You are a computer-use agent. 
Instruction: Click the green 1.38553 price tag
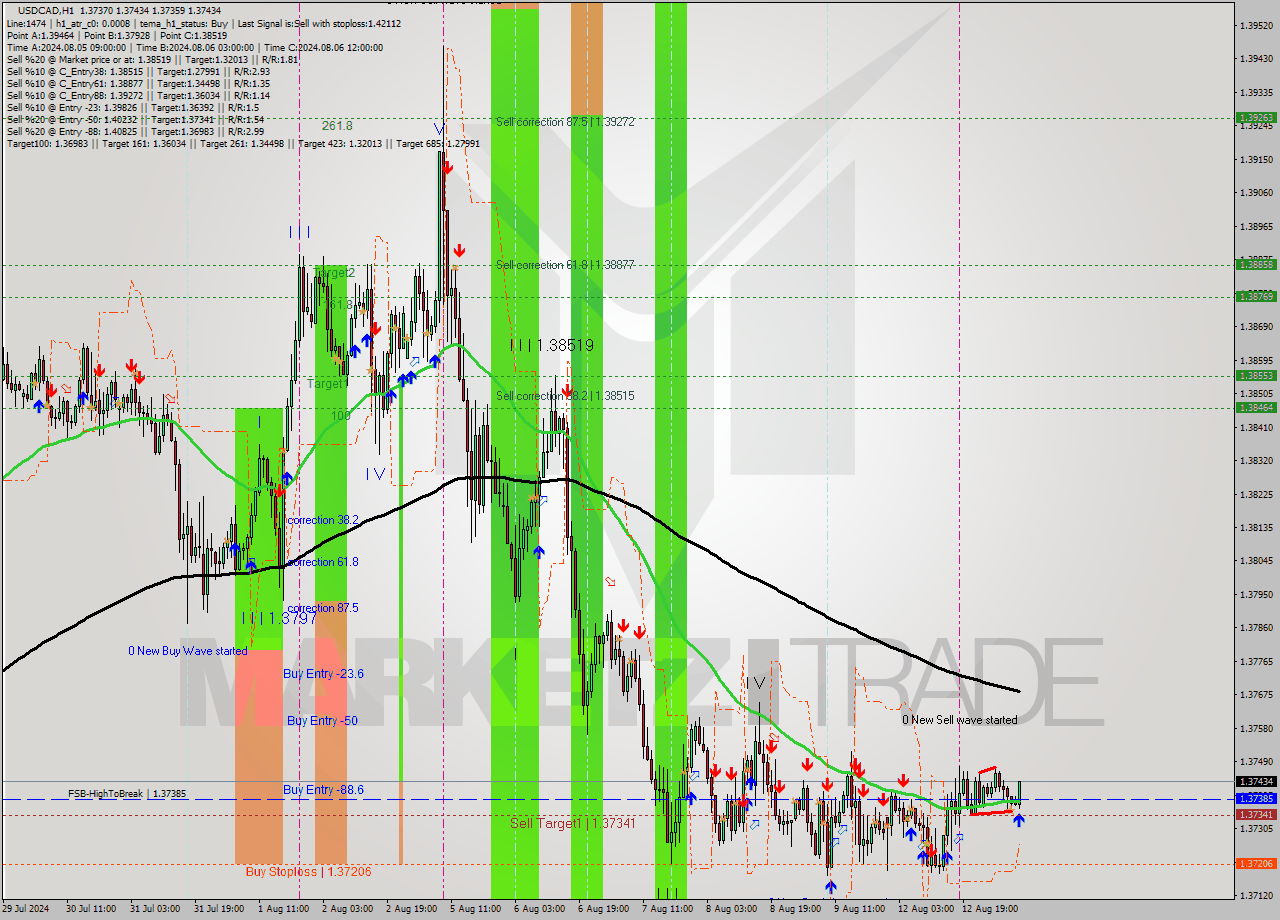1256,376
